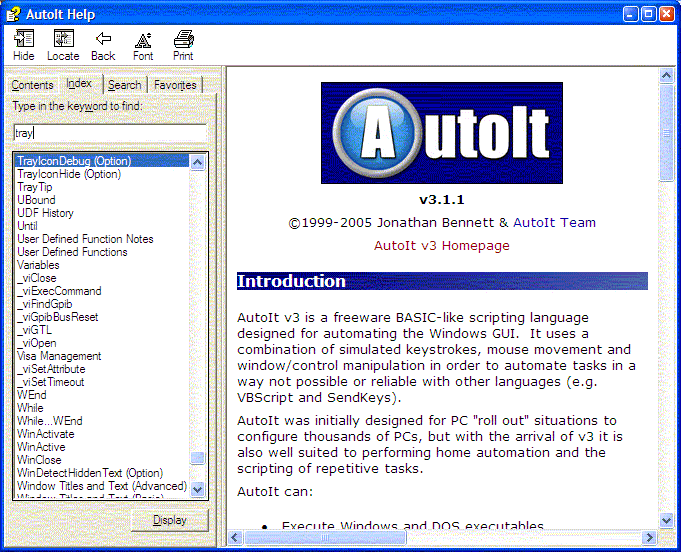The image size is (681, 552).
Task: Click content pane vertical scrollbar thumb
Action: [x=666, y=132]
